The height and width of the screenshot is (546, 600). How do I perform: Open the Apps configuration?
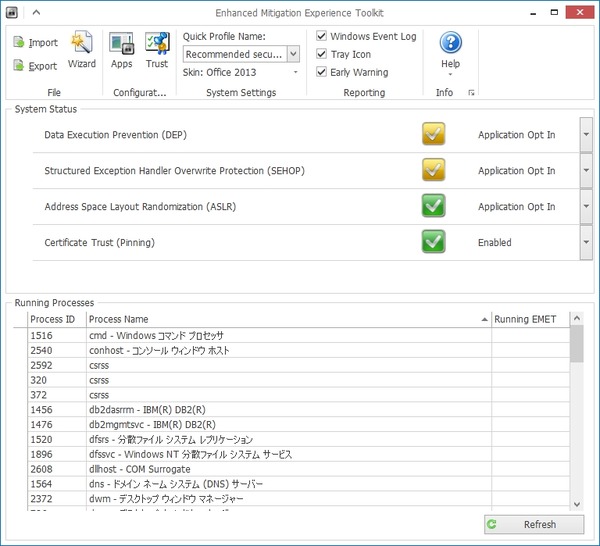click(121, 50)
